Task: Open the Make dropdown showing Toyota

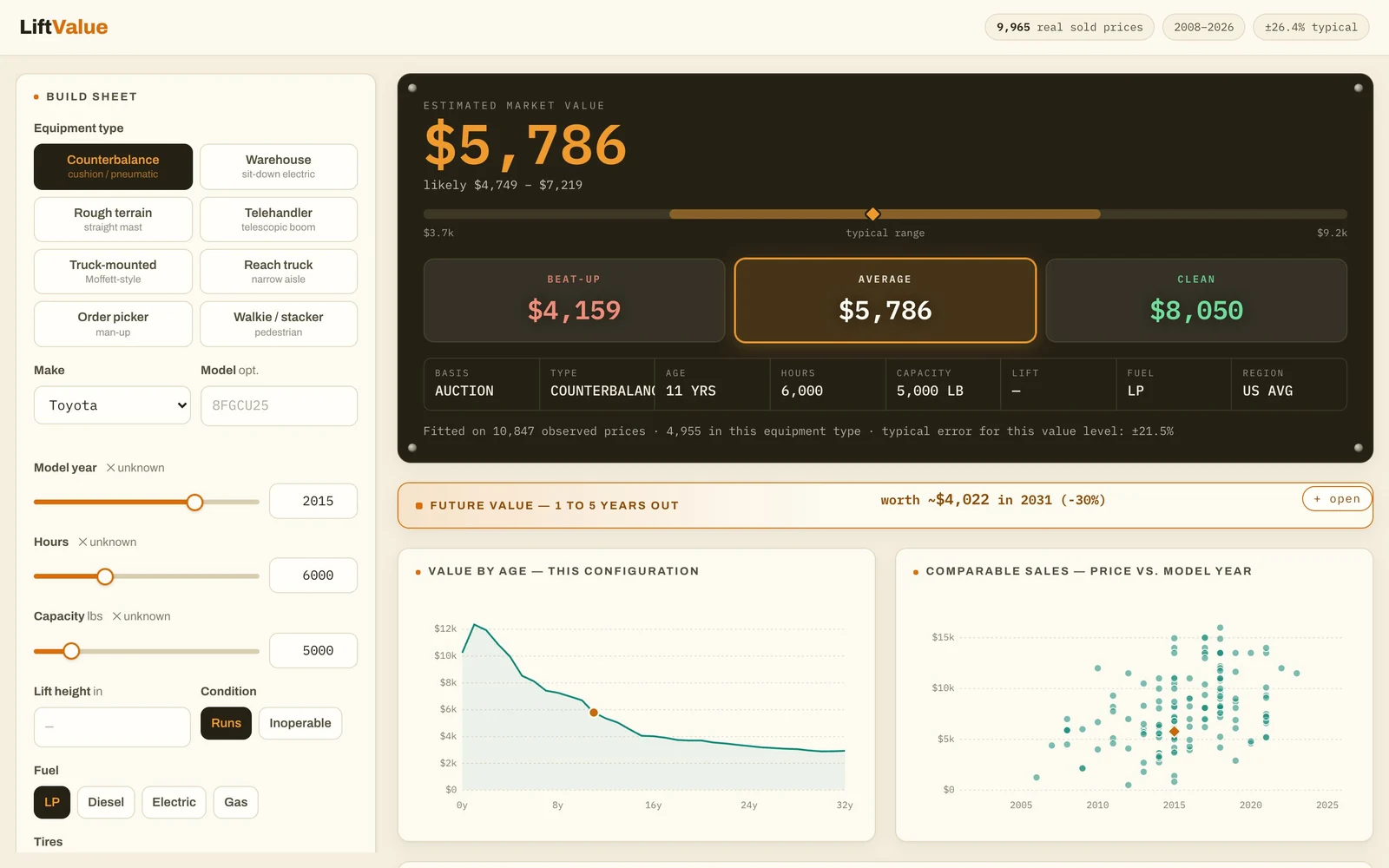Action: coord(112,405)
